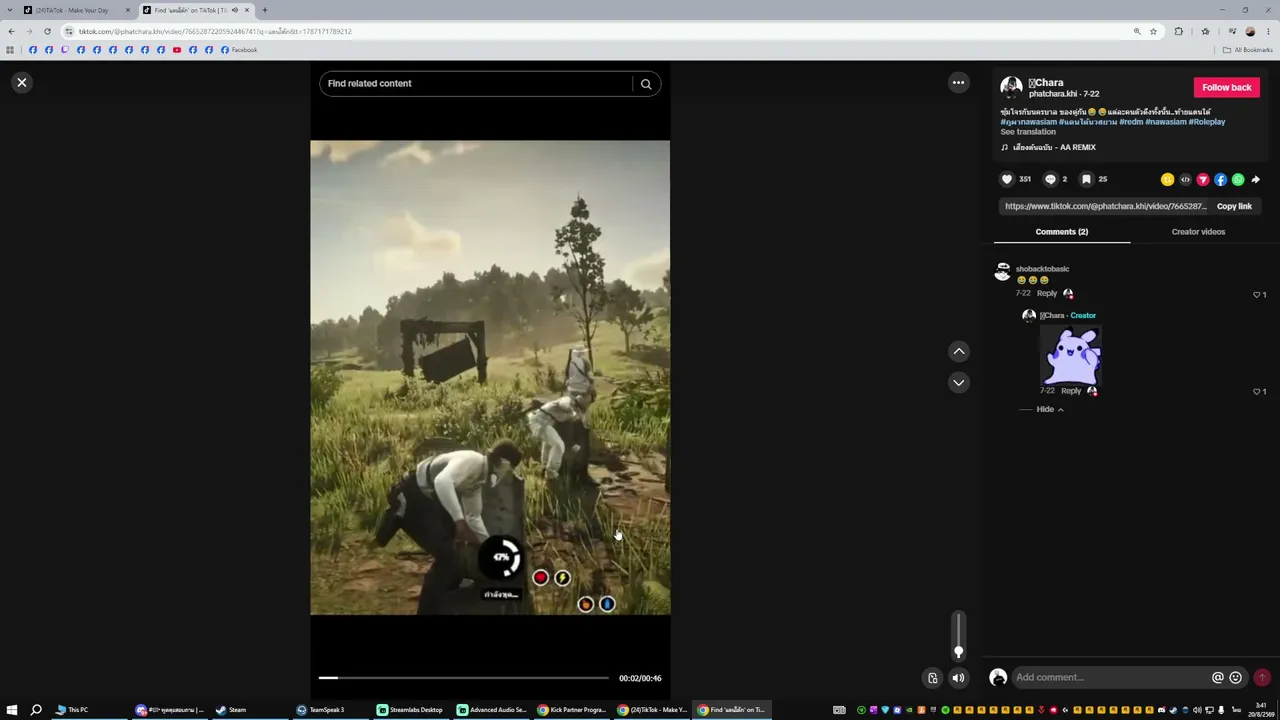The image size is (1280, 720).
Task: Click See translation link
Action: click(x=1028, y=132)
